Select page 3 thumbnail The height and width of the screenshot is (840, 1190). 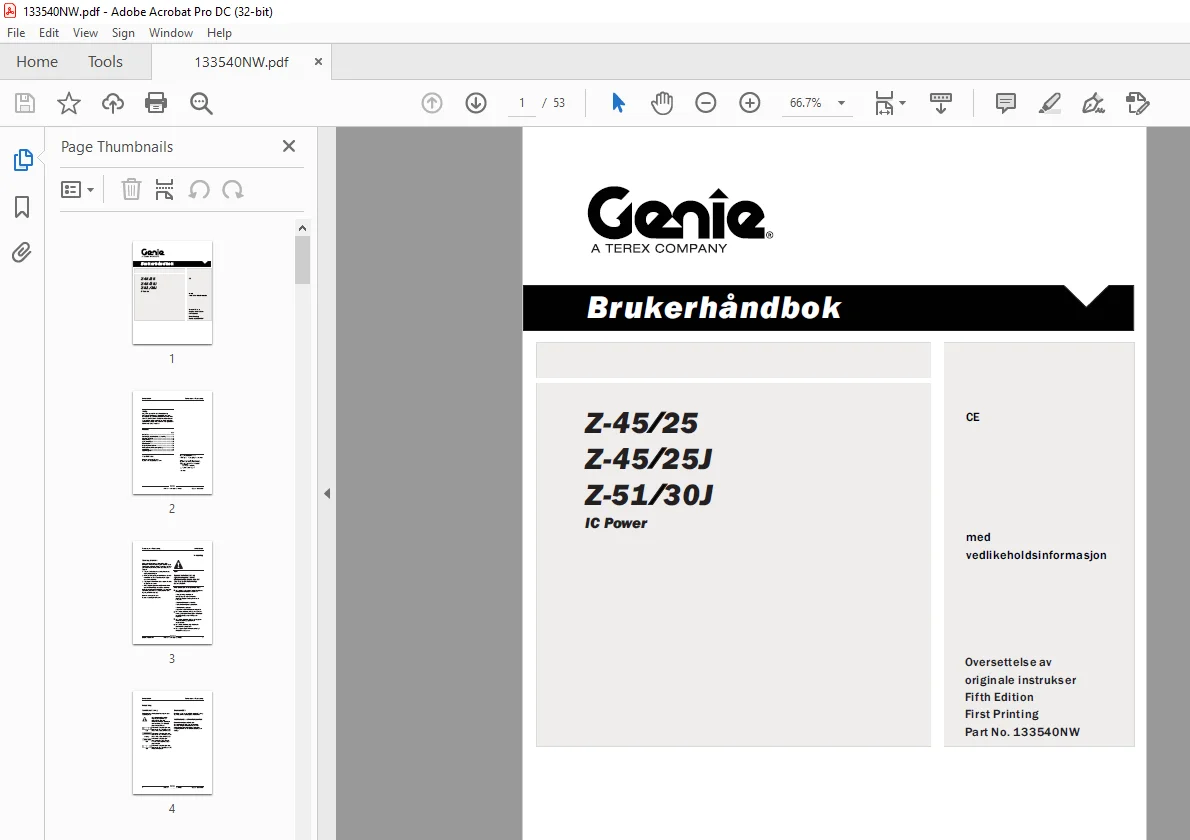pyautogui.click(x=172, y=593)
